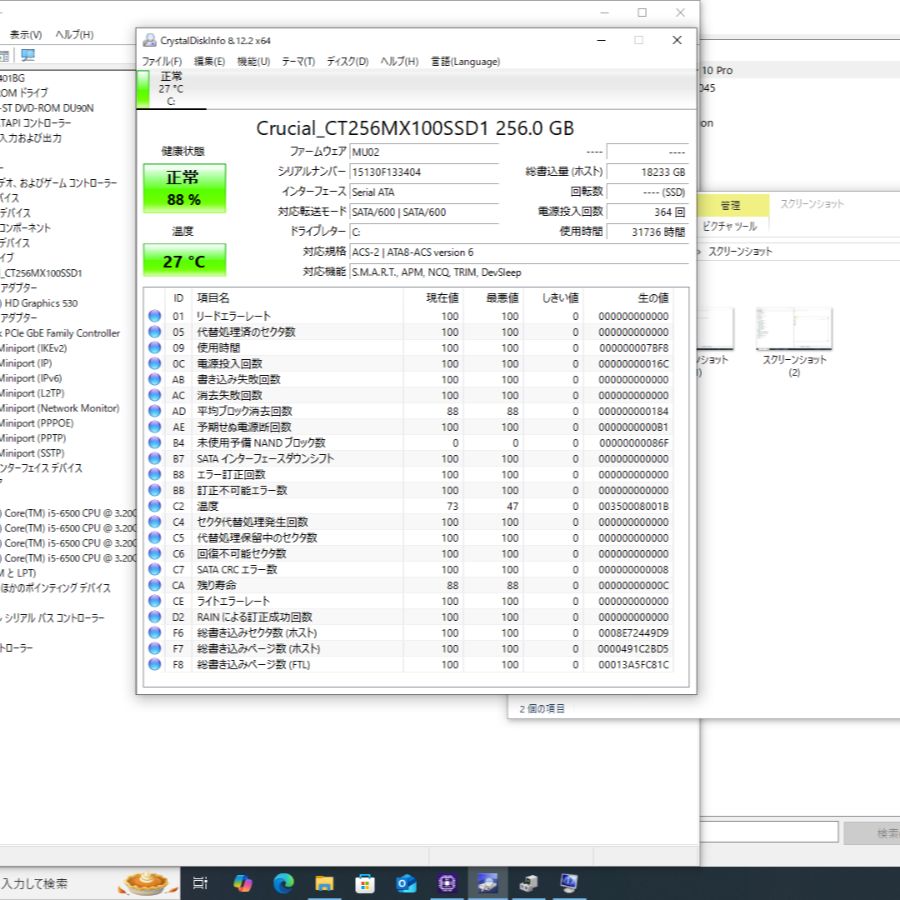Viewport: 900px width, 900px height.
Task: Click the status orb for 使用時間 row 09
Action: click(154, 348)
